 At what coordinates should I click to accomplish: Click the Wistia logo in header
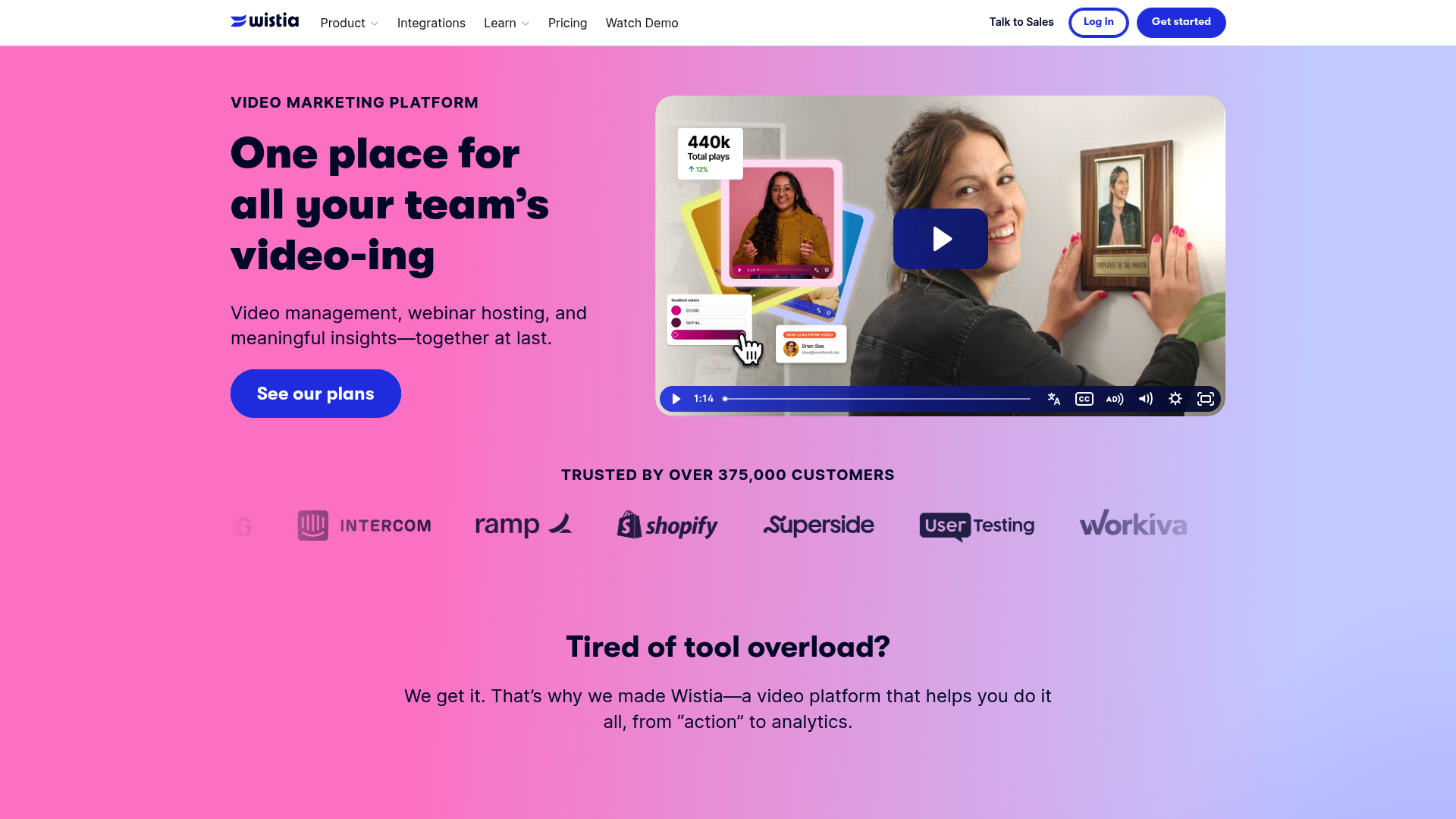click(265, 21)
